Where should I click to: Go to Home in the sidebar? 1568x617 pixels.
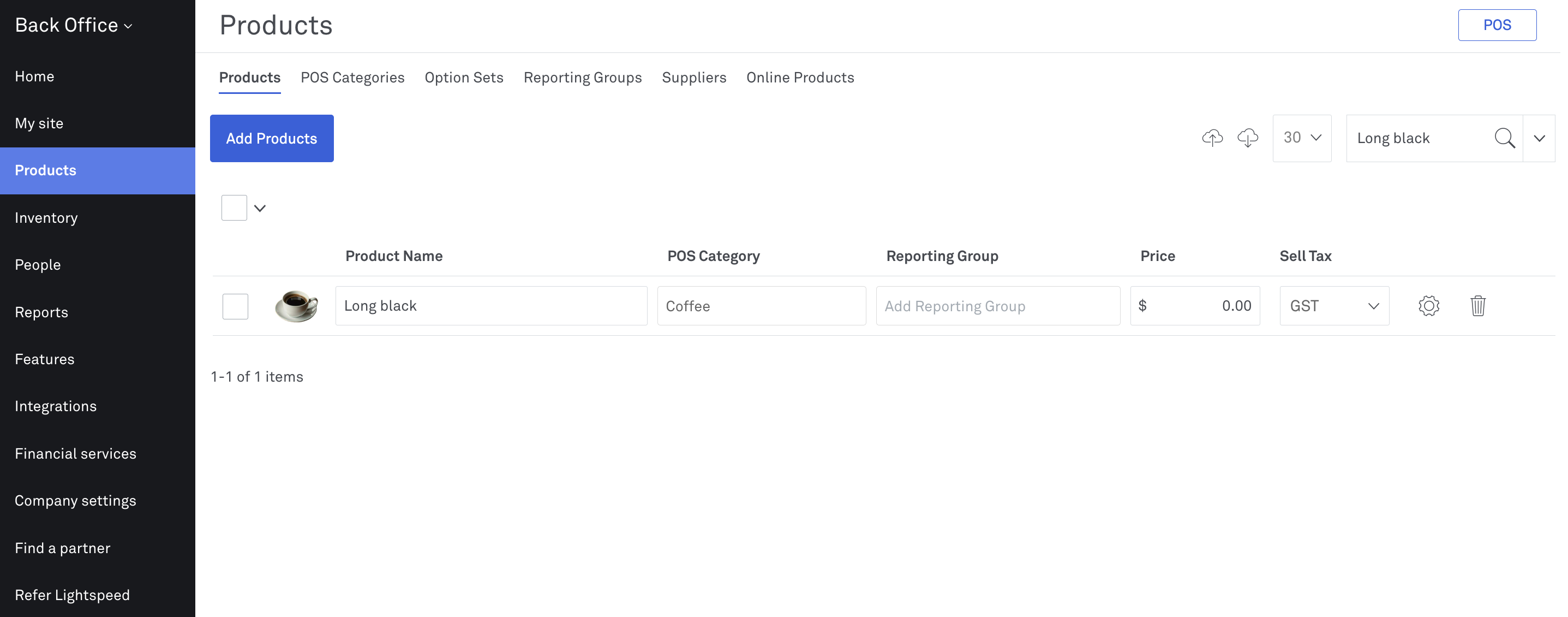click(98, 76)
